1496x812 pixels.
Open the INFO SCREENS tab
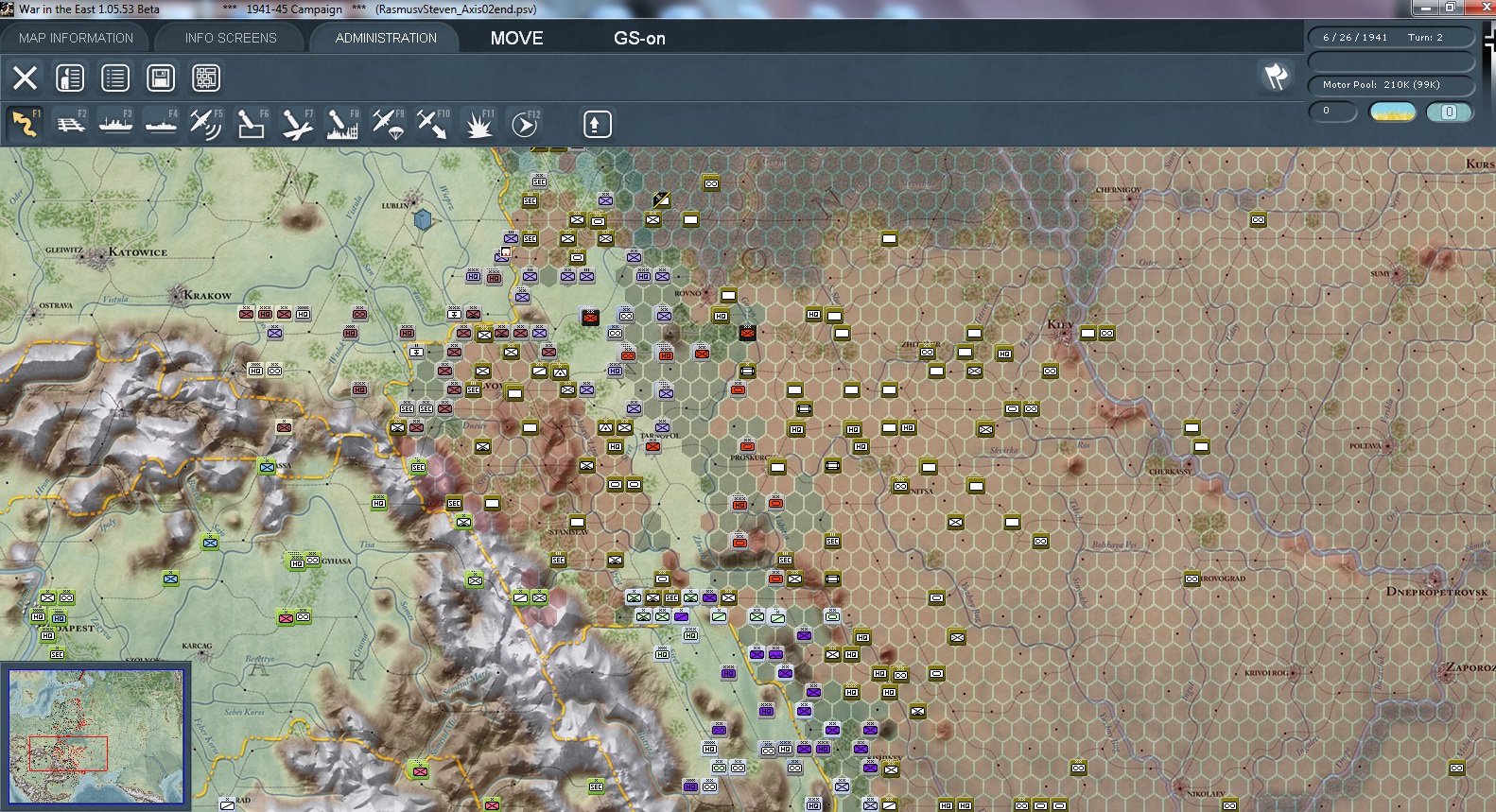coord(231,38)
